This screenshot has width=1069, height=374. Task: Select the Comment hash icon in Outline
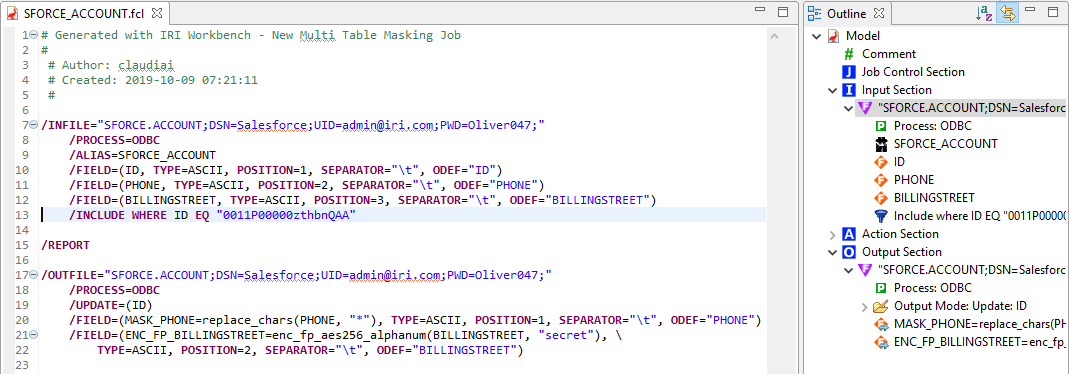[x=849, y=54]
